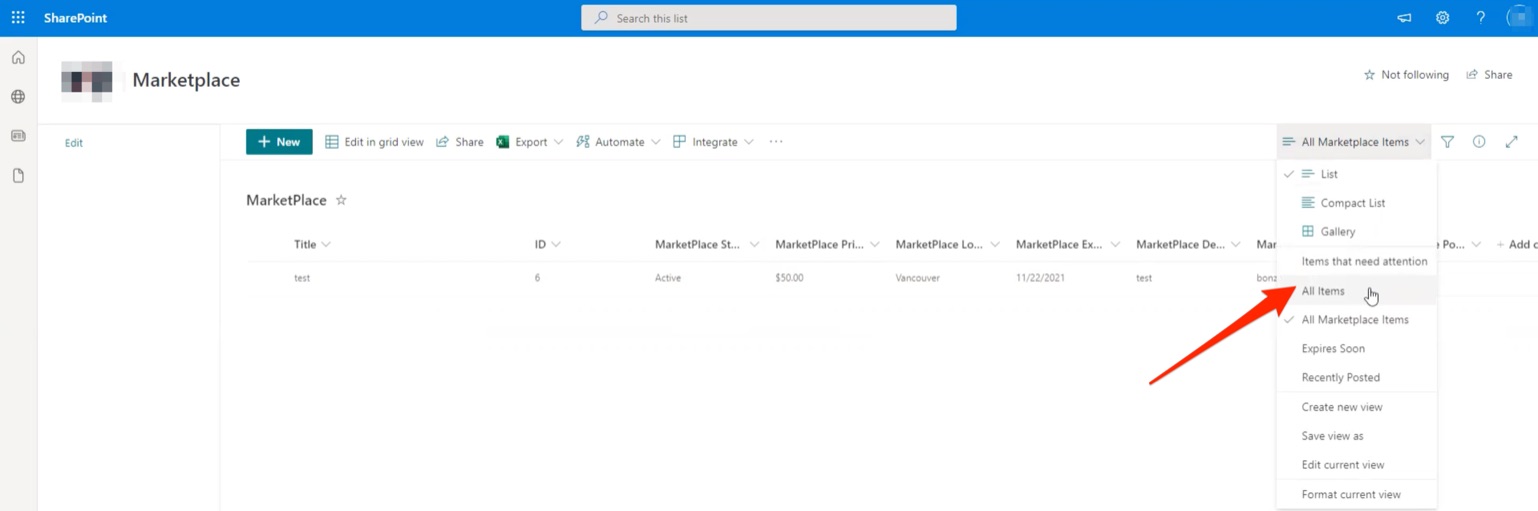Open the settings gear icon
Screen dimensions: 1538x511
coord(1442,18)
